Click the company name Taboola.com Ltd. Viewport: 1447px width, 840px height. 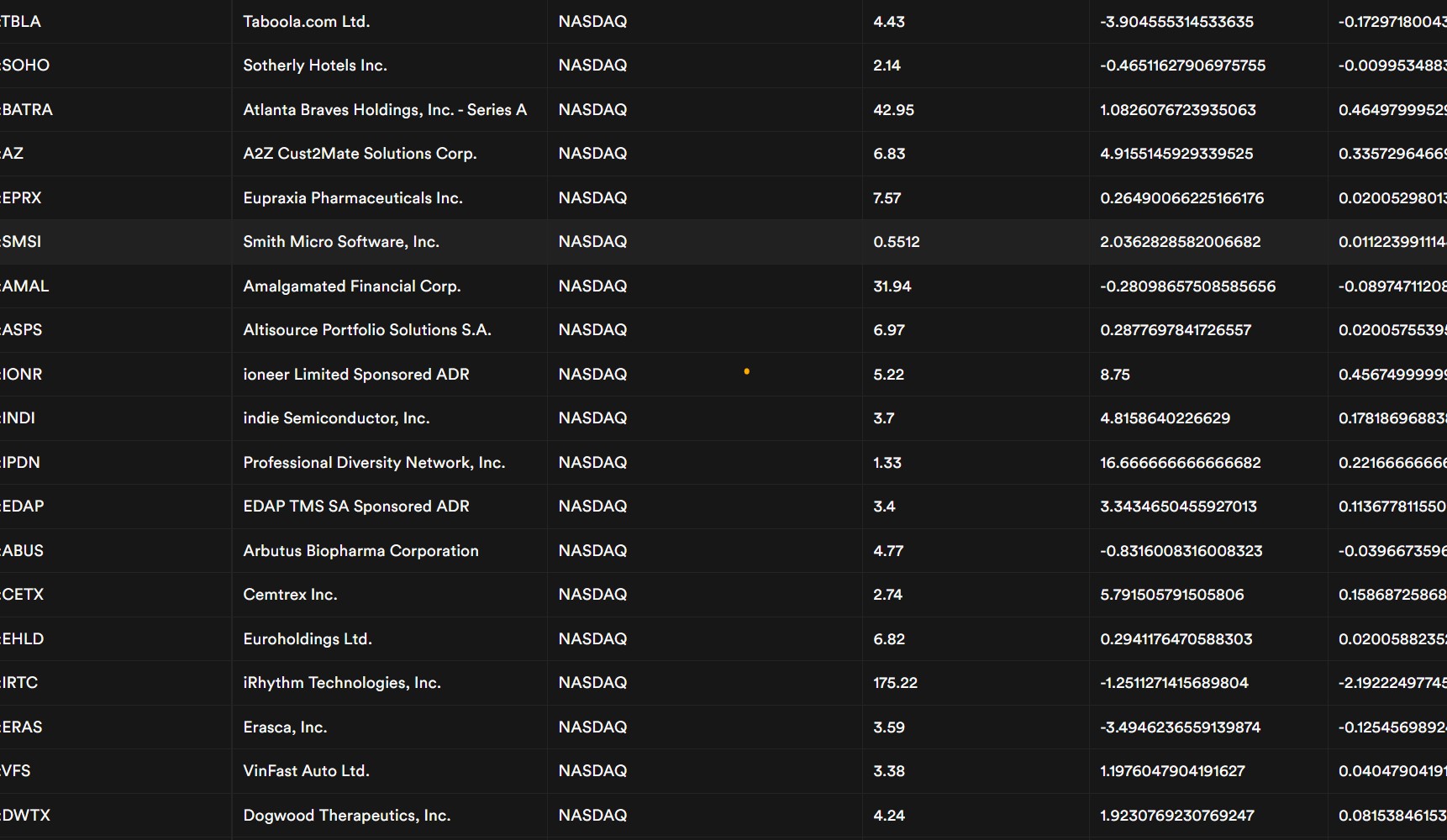coord(307,22)
